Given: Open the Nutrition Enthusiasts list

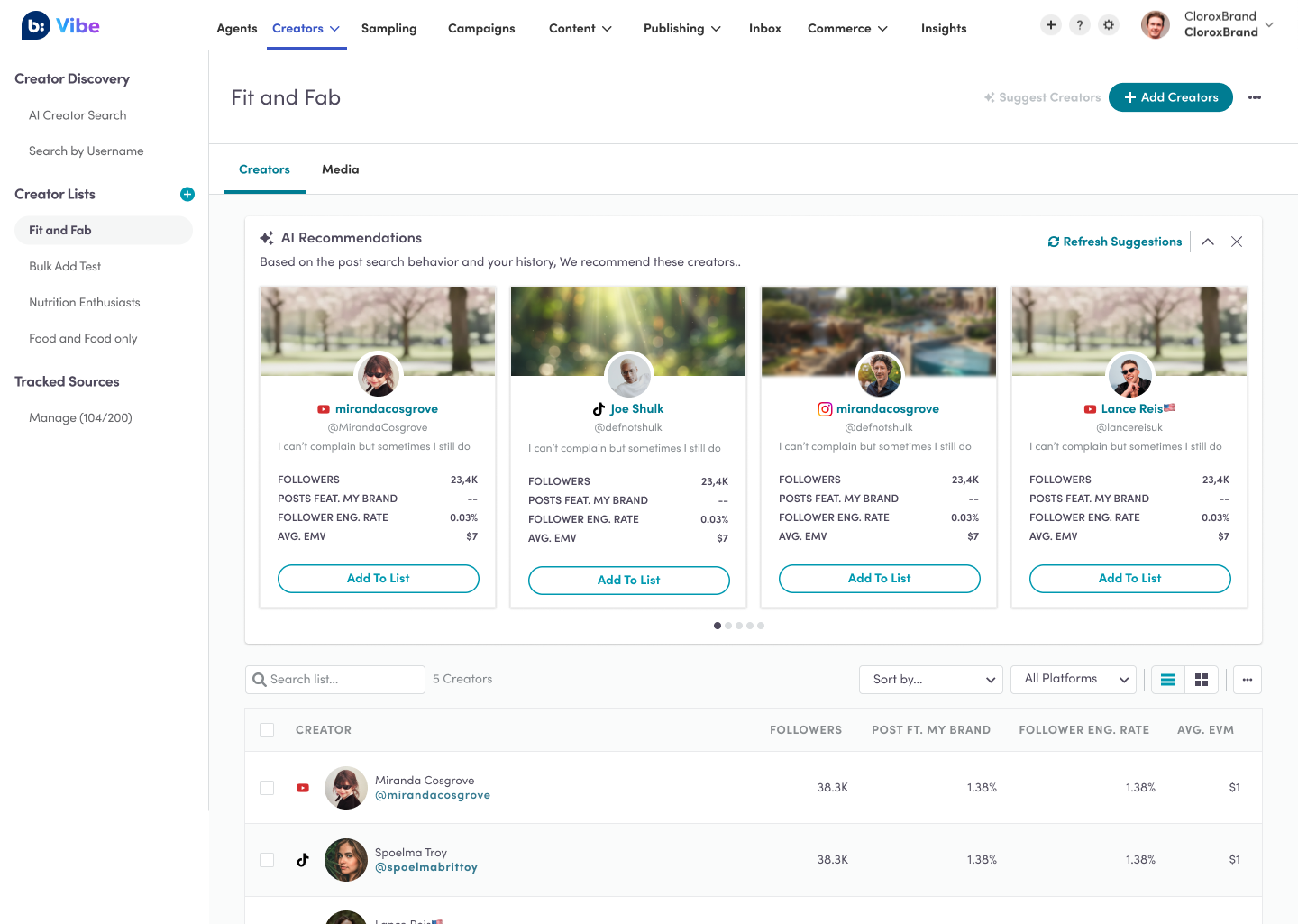Looking at the screenshot, I should click(85, 303).
